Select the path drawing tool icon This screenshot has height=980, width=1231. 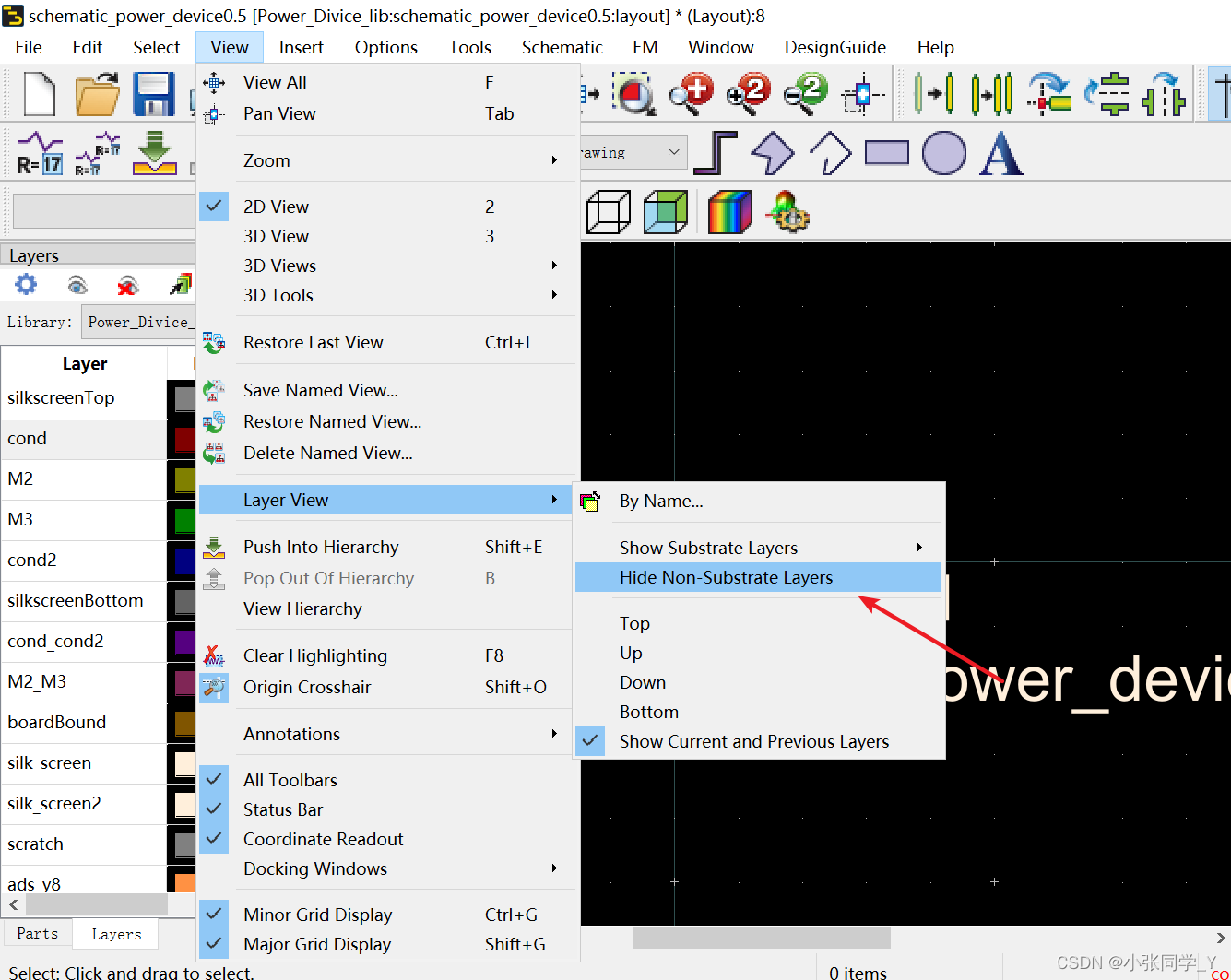coord(716,153)
